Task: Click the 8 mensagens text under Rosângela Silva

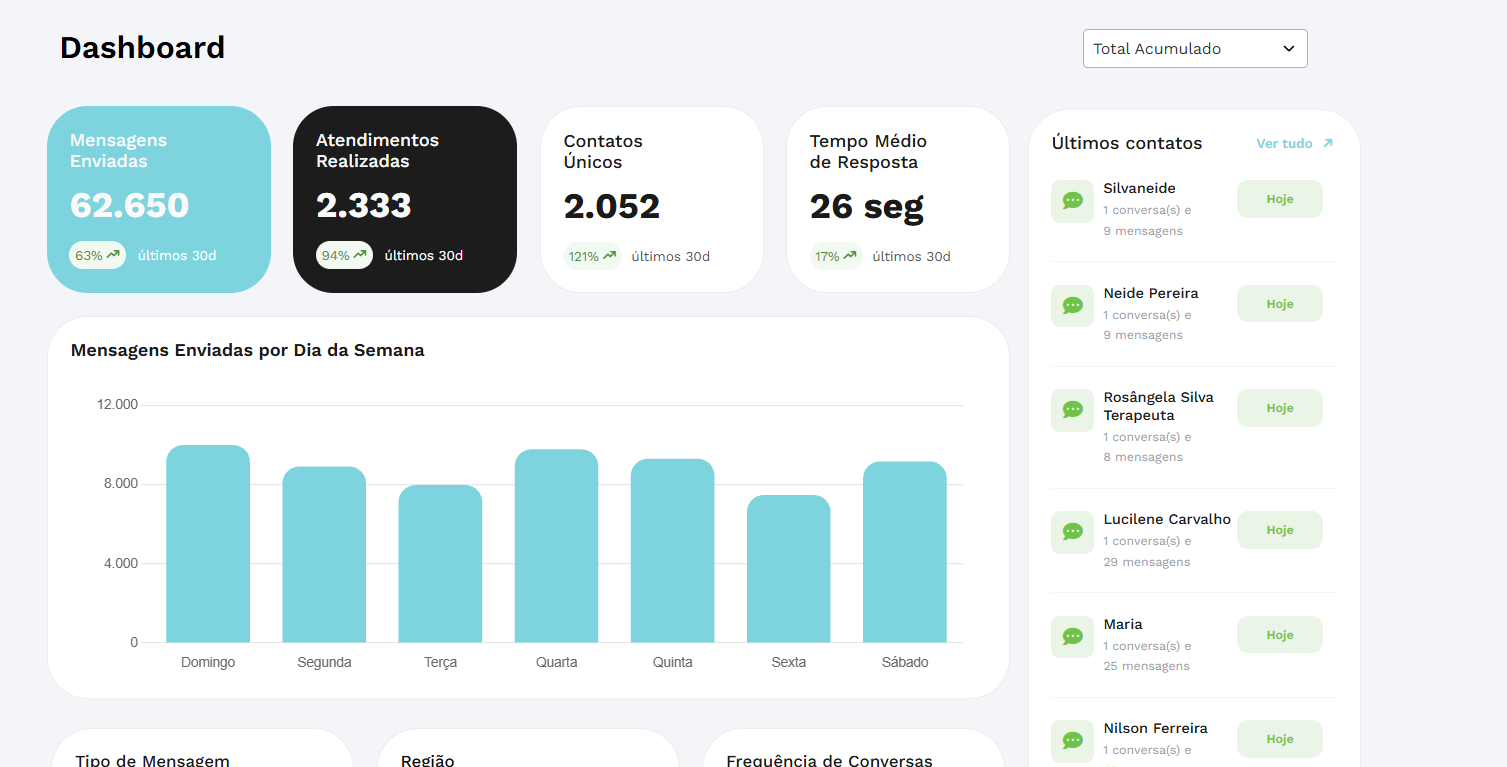Action: click(1143, 457)
